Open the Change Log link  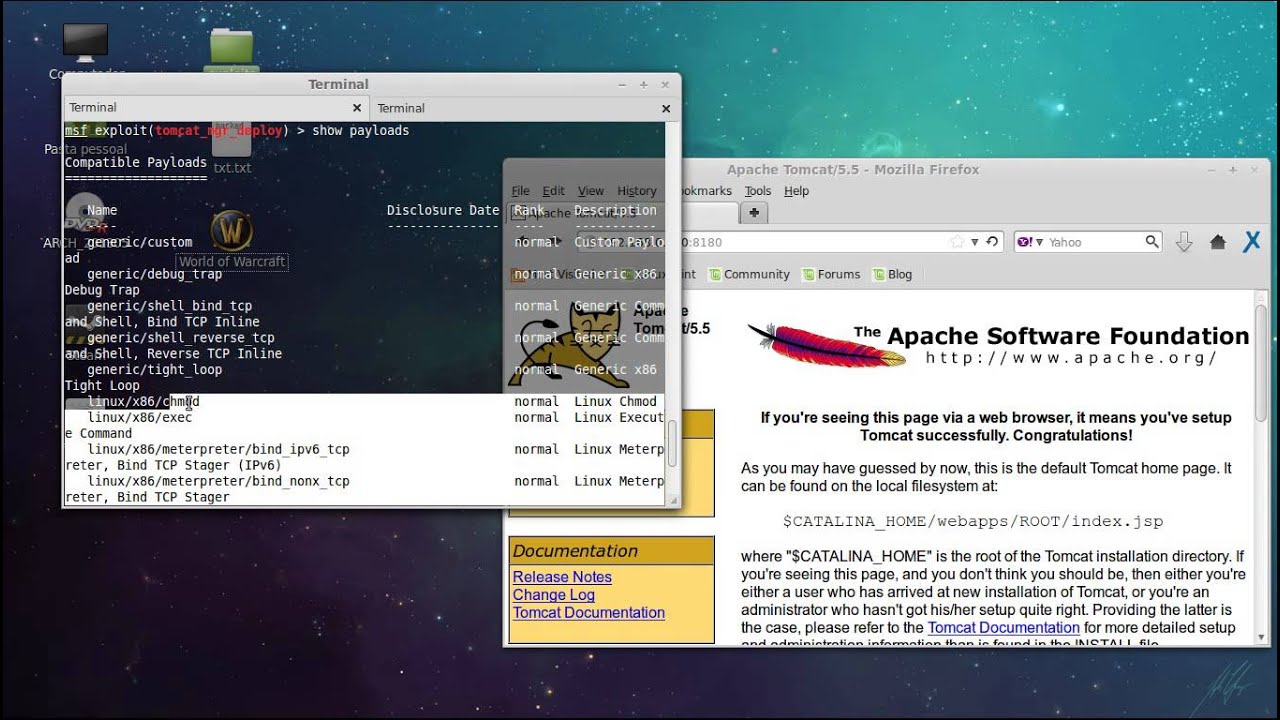pyautogui.click(x=553, y=595)
